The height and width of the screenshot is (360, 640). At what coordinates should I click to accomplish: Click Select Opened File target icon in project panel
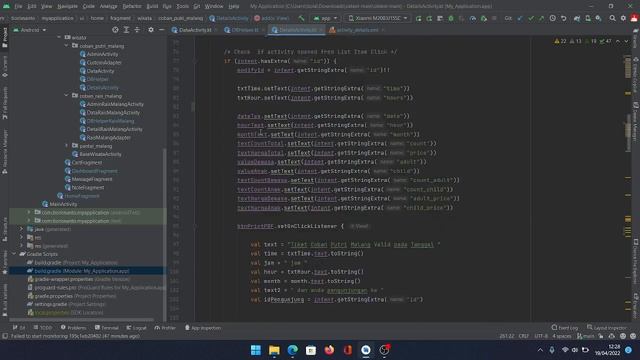115,30
